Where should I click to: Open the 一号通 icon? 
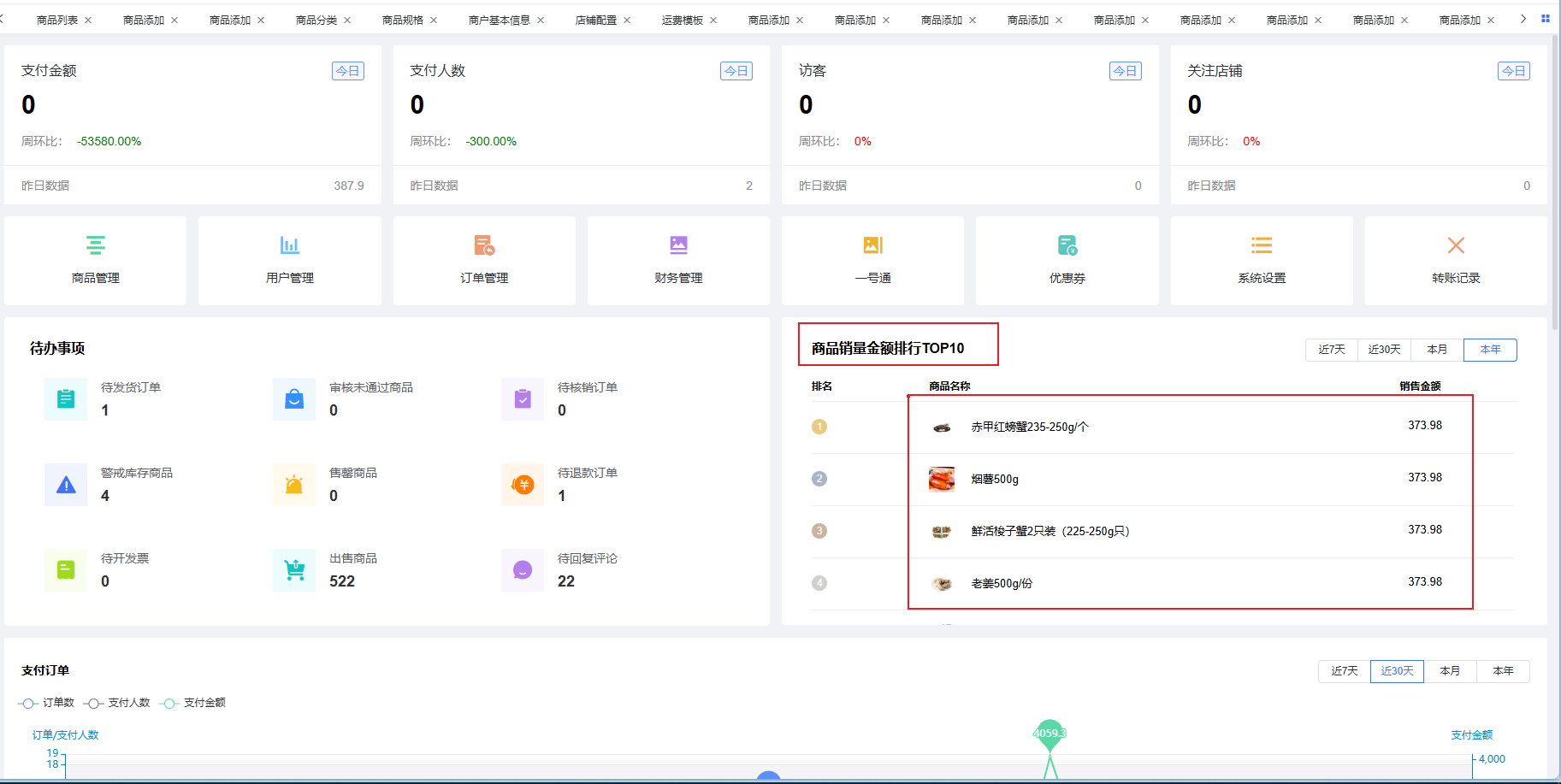pos(872,246)
